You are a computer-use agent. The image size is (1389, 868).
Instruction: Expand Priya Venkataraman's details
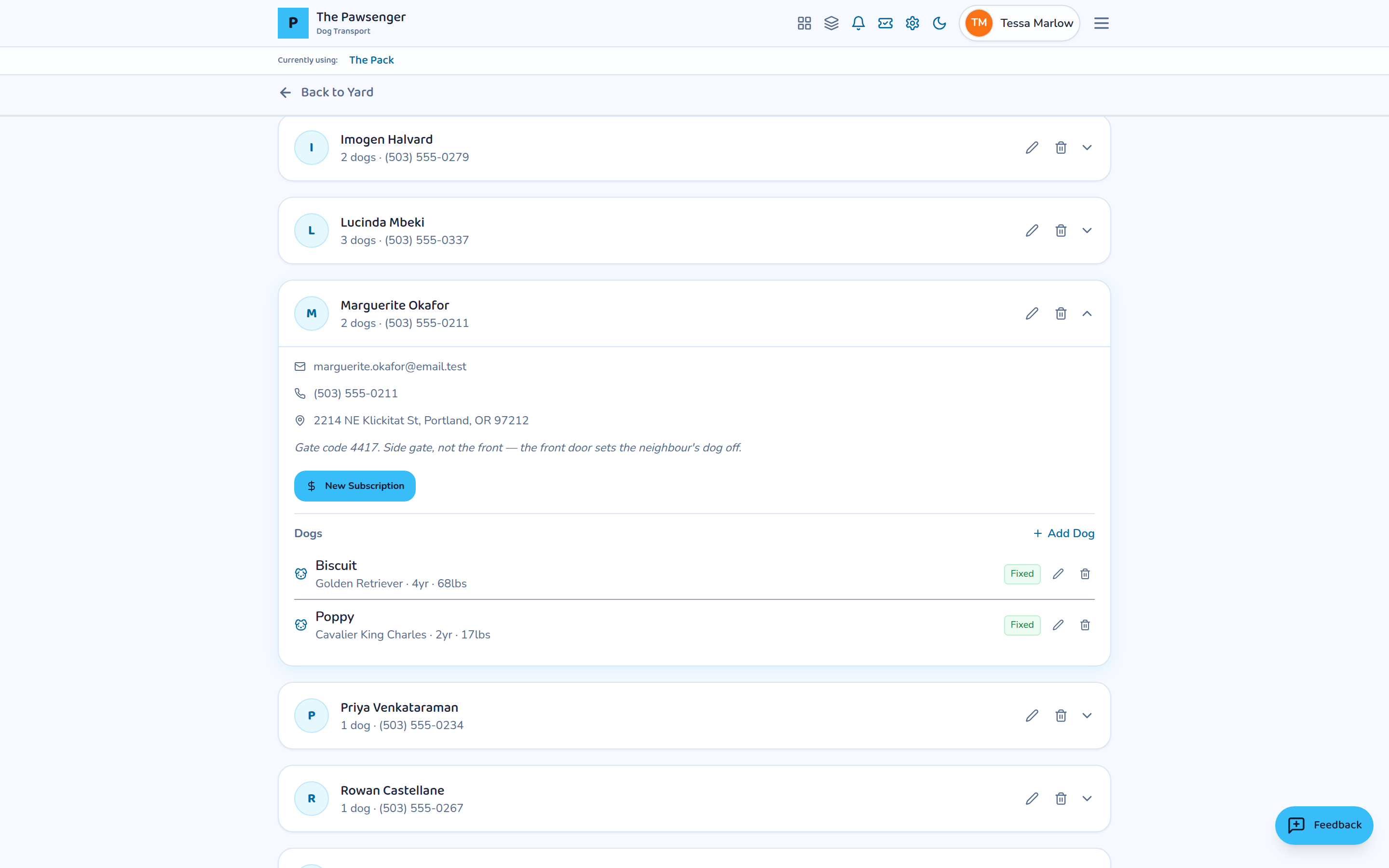tap(1087, 715)
